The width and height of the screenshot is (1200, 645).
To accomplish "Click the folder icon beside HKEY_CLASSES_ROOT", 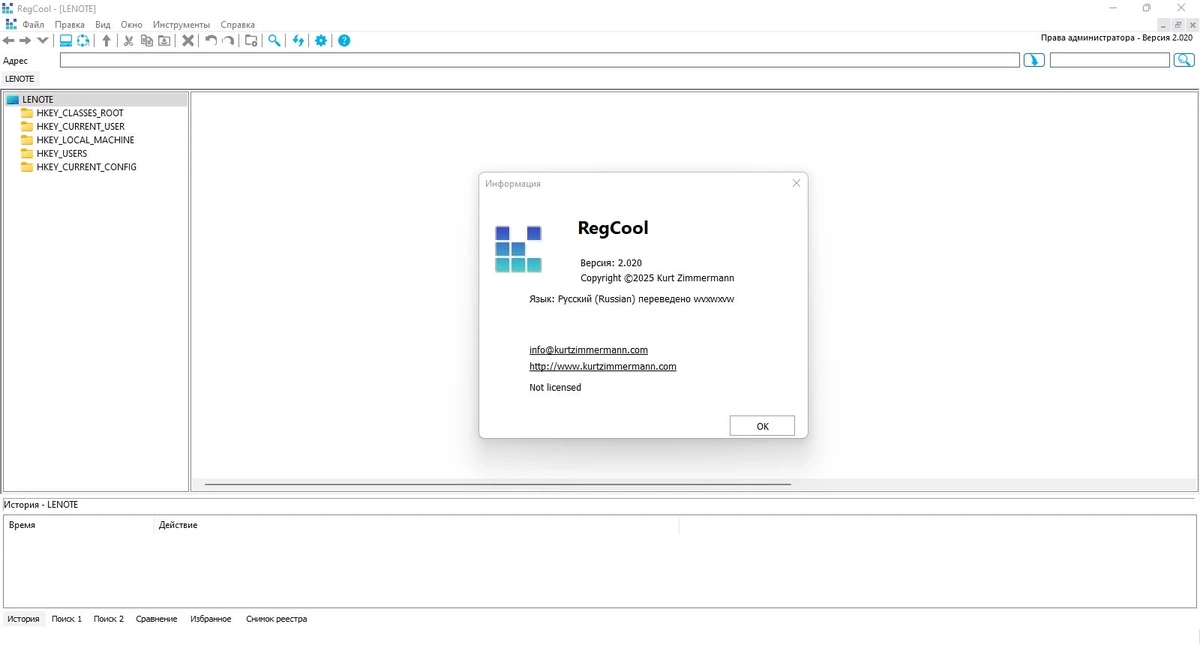I will point(27,113).
